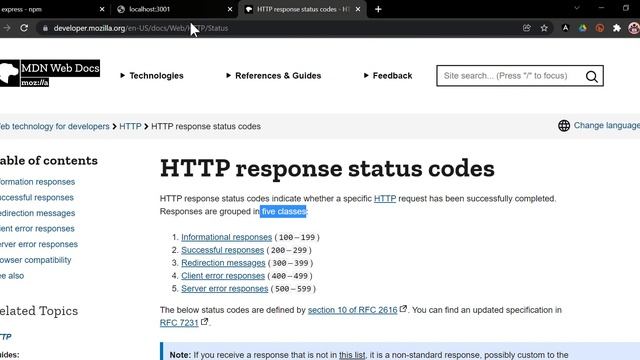Follow the HTTP link in intro paragraph
The height and width of the screenshot is (360, 640).
tap(385, 199)
